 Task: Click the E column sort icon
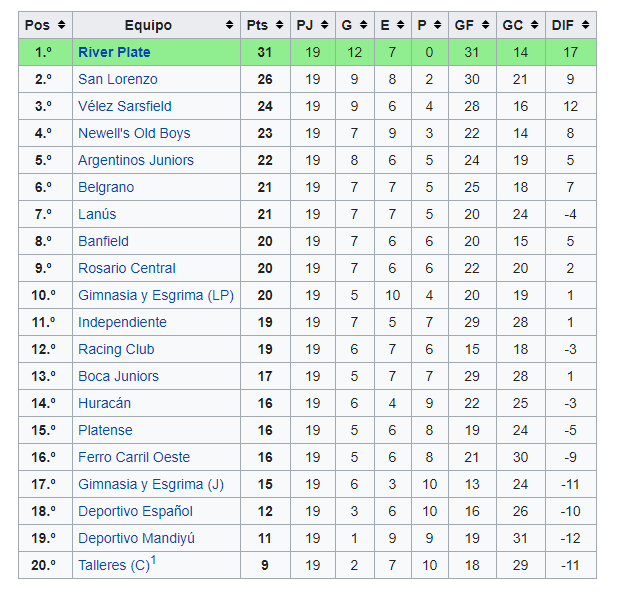click(401, 25)
